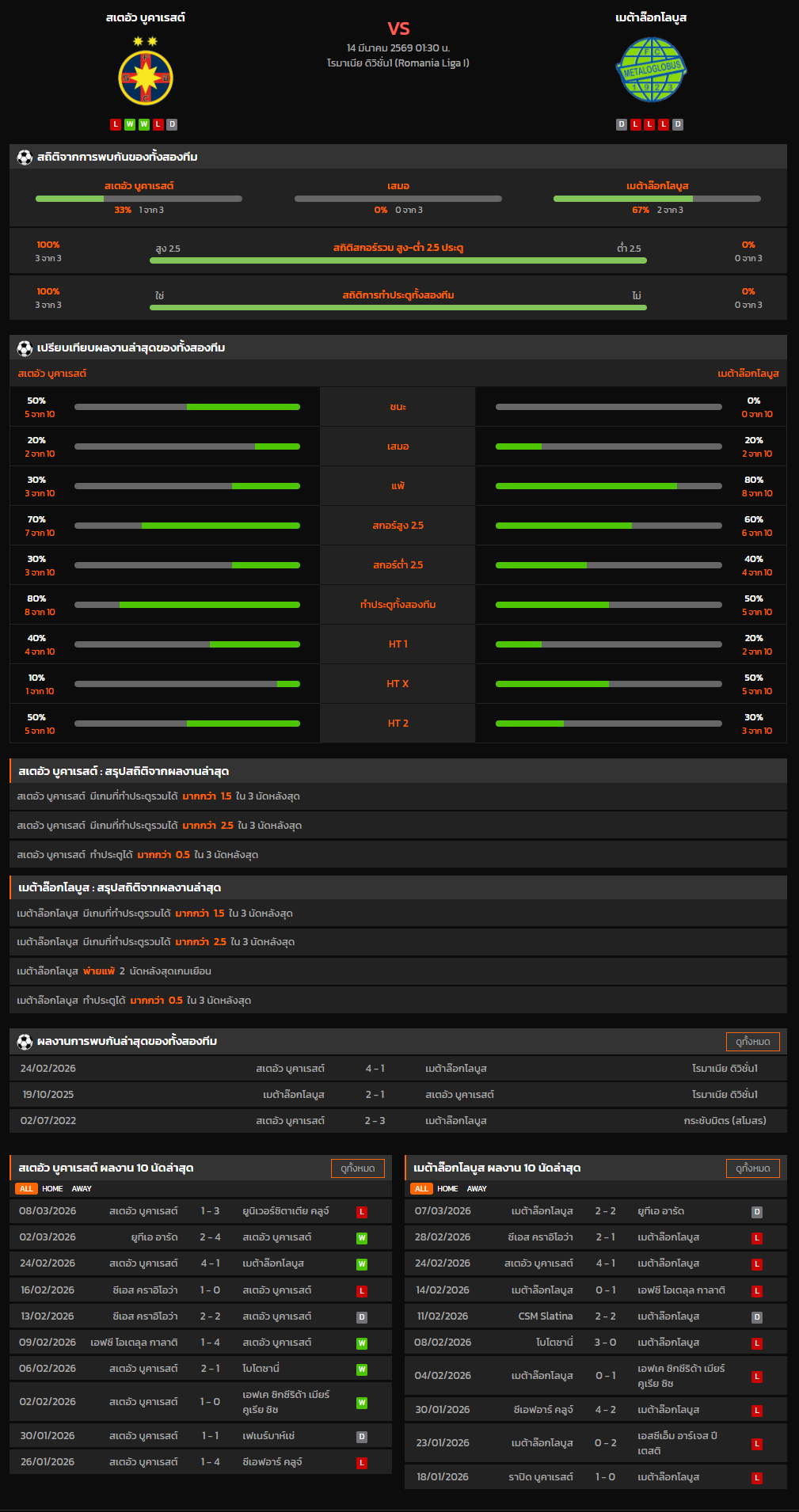Select the AWAY filter in the Metaloglobus last-10 panel

tap(477, 1189)
